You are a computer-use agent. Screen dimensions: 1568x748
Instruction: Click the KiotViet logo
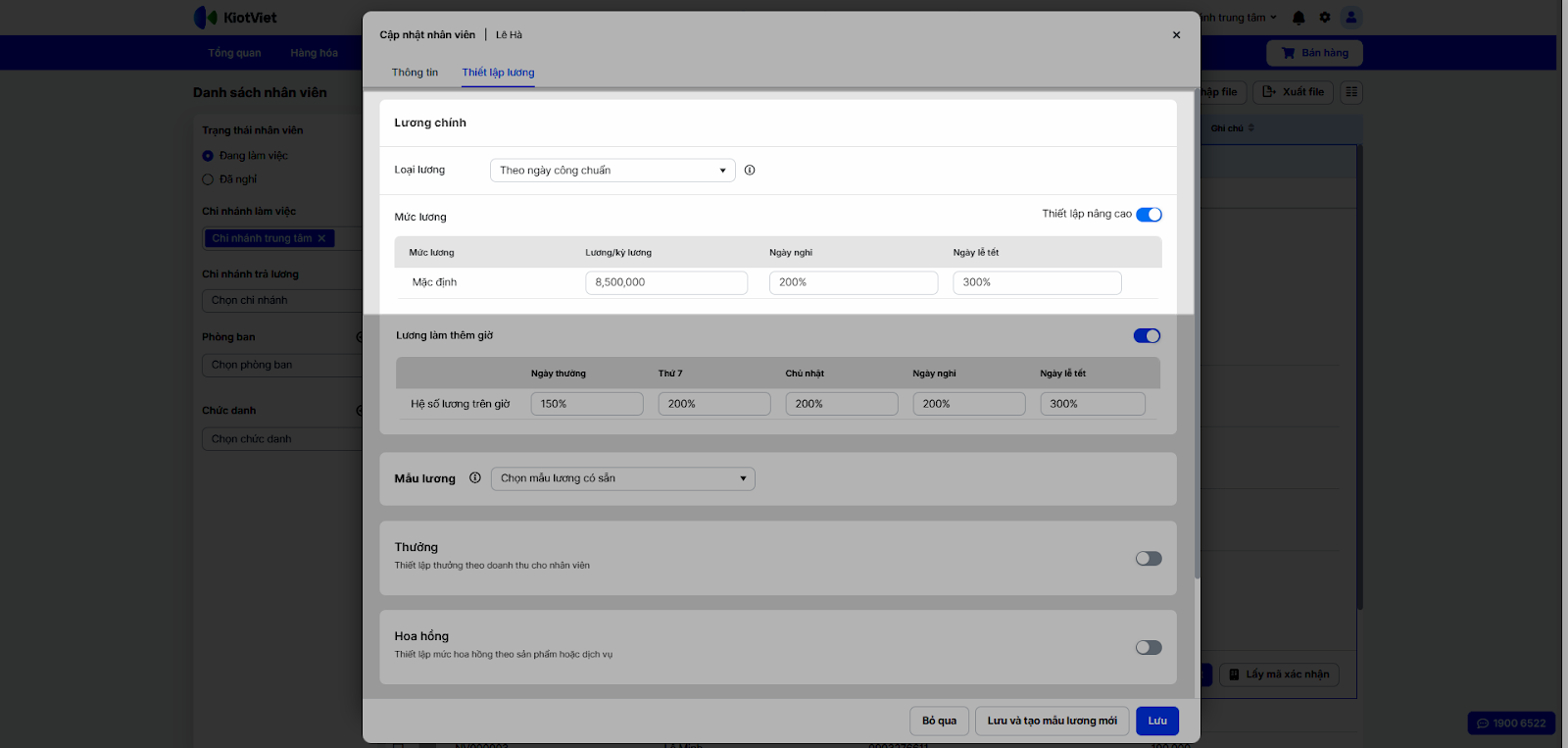click(x=236, y=18)
